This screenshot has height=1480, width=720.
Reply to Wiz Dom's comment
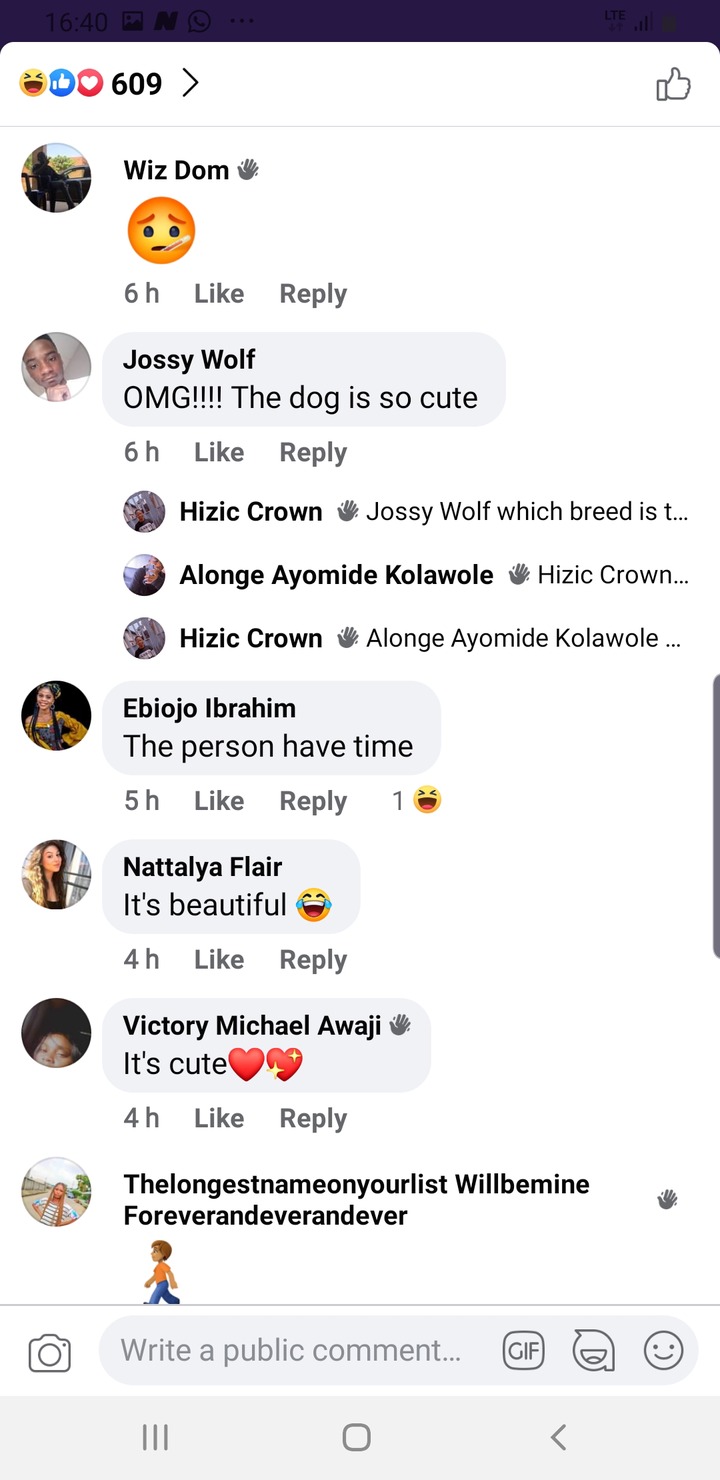313,294
